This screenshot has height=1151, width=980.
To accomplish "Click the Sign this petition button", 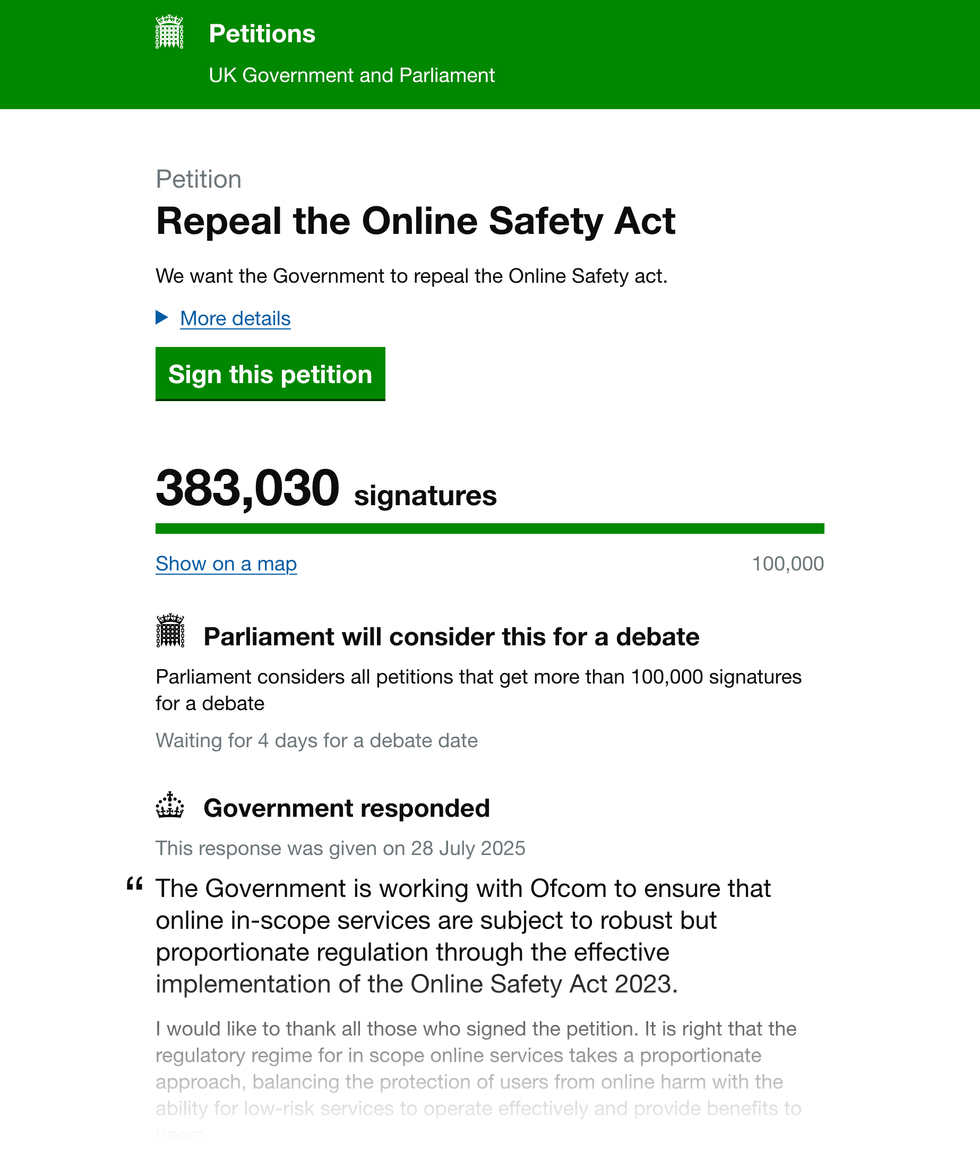I will pyautogui.click(x=269, y=374).
